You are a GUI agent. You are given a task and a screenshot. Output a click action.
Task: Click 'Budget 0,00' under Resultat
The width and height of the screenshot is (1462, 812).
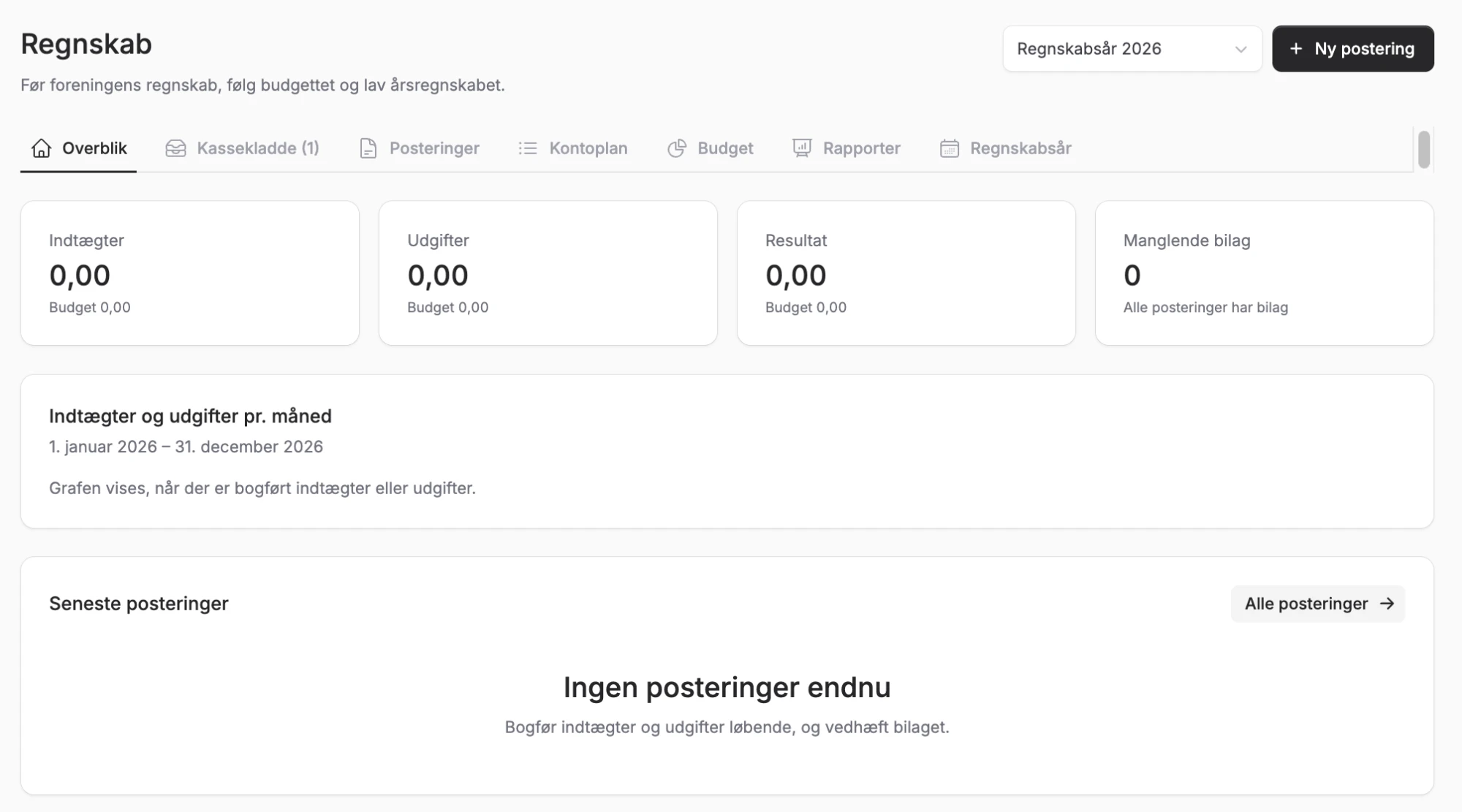[x=806, y=308]
